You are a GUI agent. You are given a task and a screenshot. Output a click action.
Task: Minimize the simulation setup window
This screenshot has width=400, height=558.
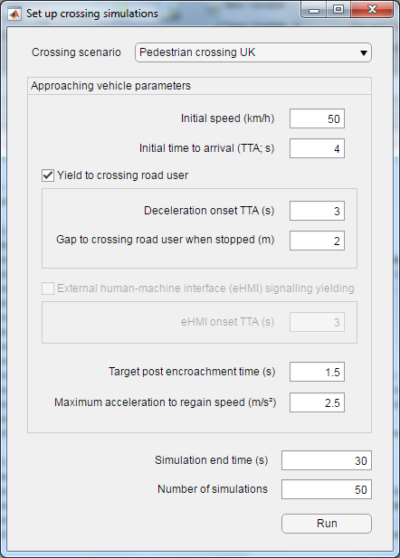click(x=314, y=10)
